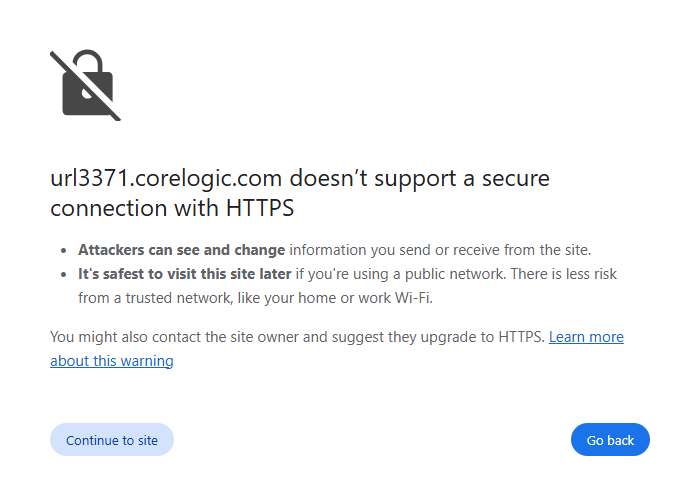Select the url3371.corelogic.com domain in the heading
Screen dimensions: 694x482
(166, 178)
